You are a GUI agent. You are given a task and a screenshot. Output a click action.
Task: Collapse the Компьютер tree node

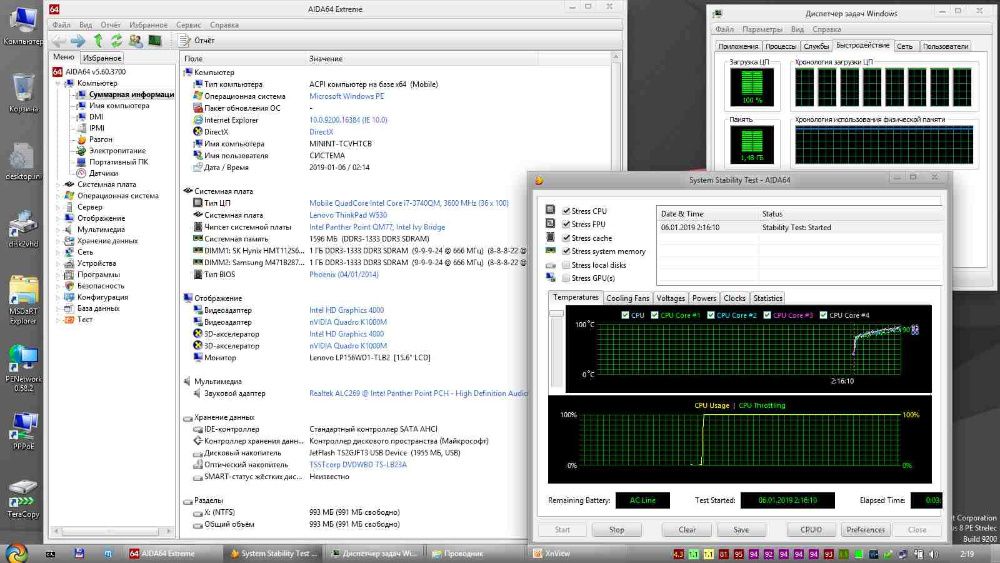coord(58,84)
